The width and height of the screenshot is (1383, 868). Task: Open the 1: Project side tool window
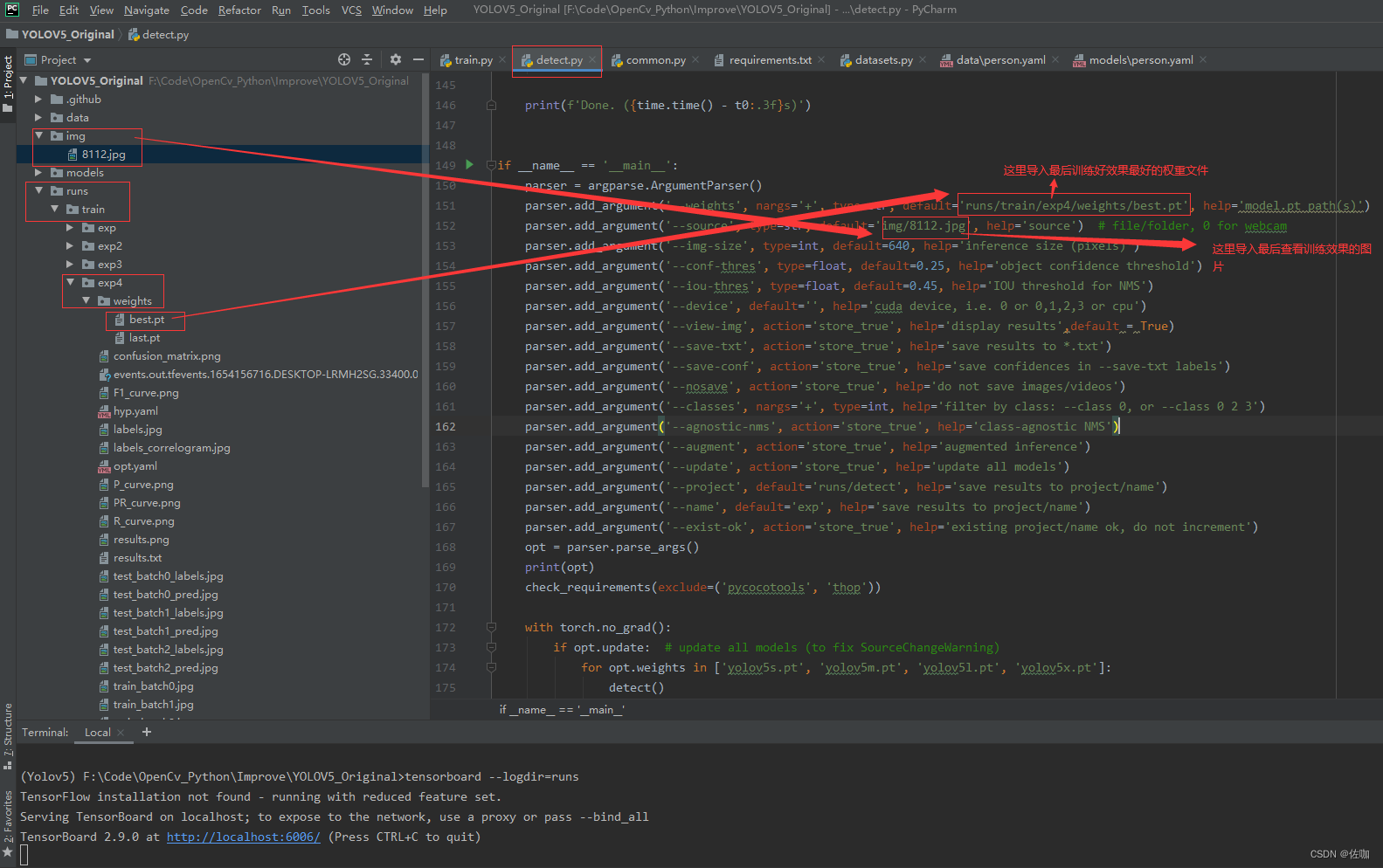[x=8, y=84]
